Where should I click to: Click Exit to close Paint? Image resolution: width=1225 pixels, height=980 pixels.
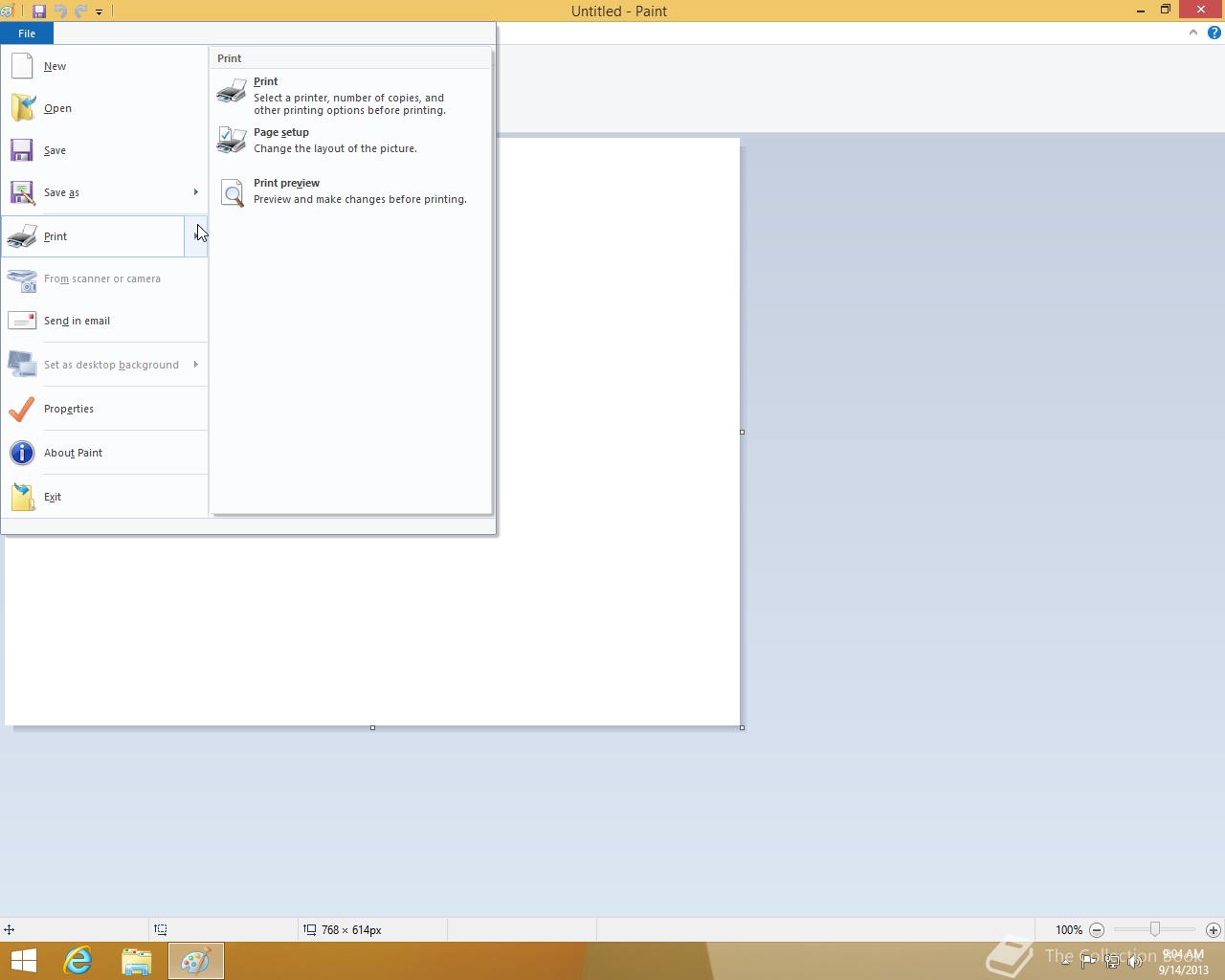pos(104,497)
